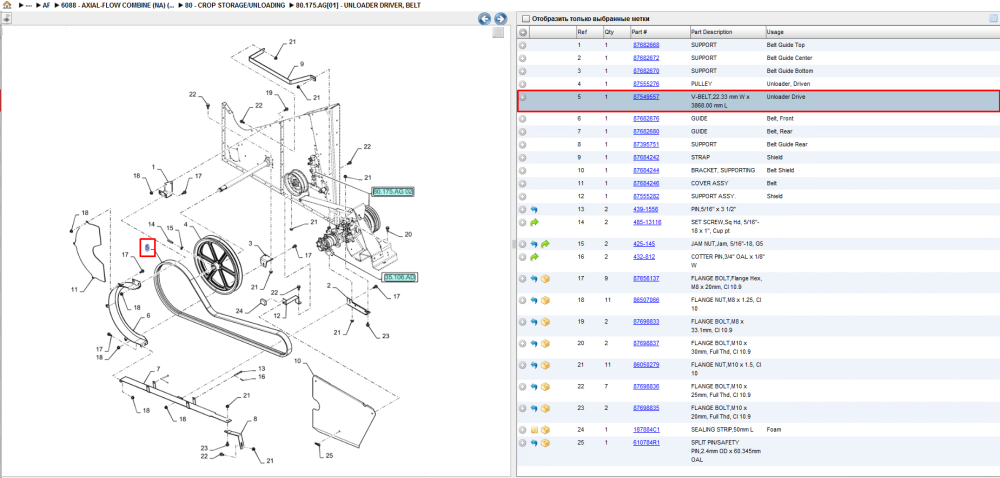Select the 'GUIDE' description in the Belt, Front row
The width and height of the screenshot is (1000, 478).
tap(699, 119)
